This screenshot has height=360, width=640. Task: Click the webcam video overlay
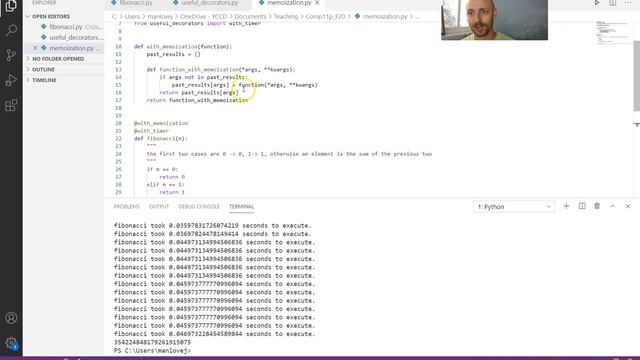(x=494, y=20)
